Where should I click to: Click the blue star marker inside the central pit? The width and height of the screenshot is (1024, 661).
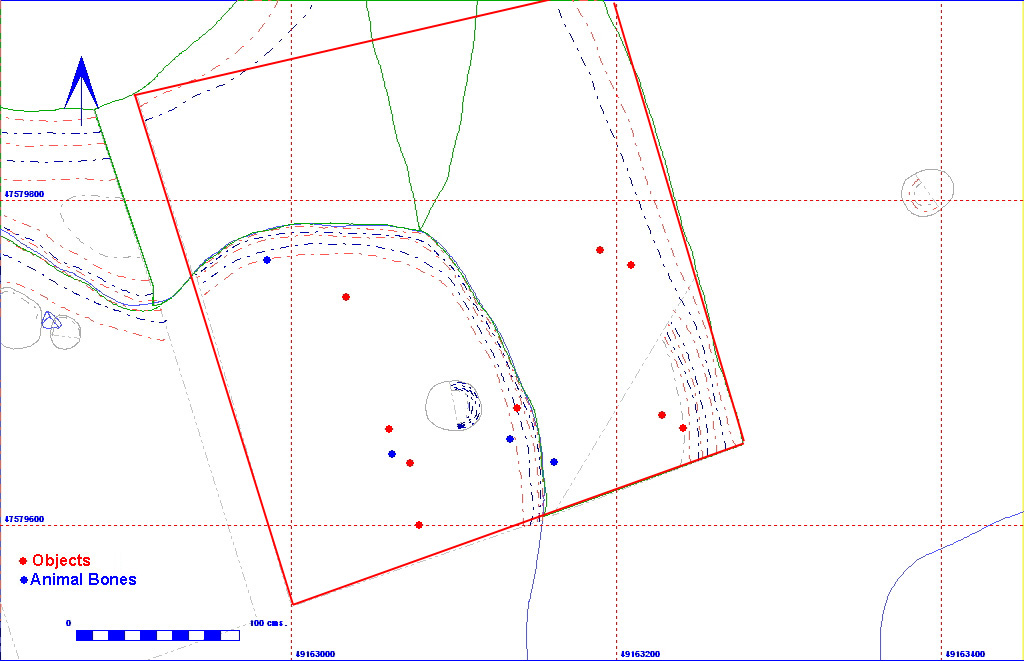(x=461, y=426)
